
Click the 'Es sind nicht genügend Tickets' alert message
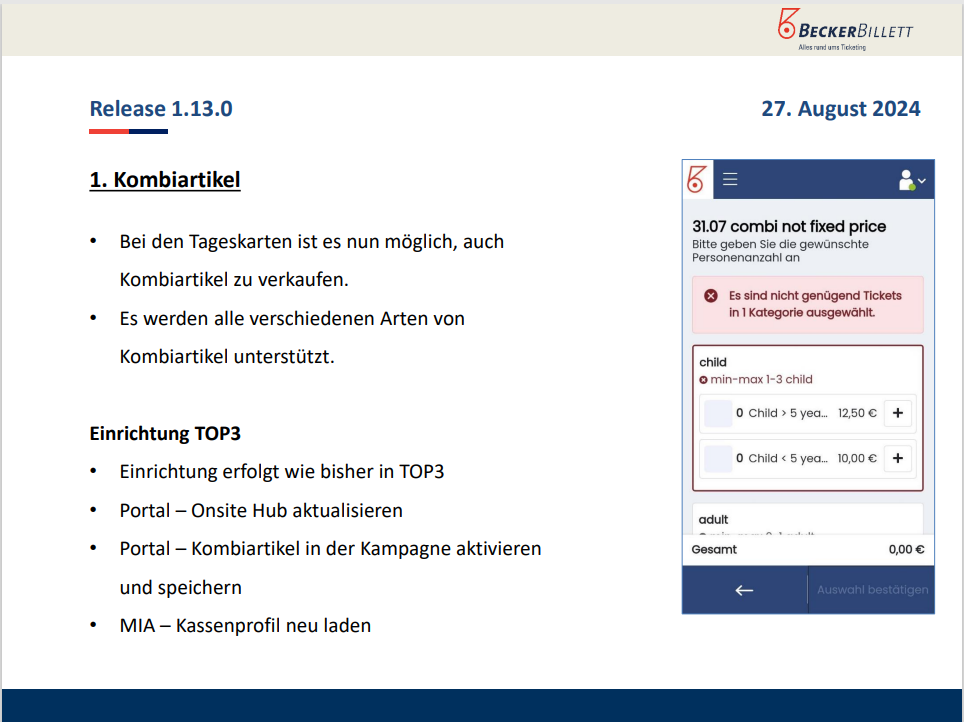click(815, 304)
